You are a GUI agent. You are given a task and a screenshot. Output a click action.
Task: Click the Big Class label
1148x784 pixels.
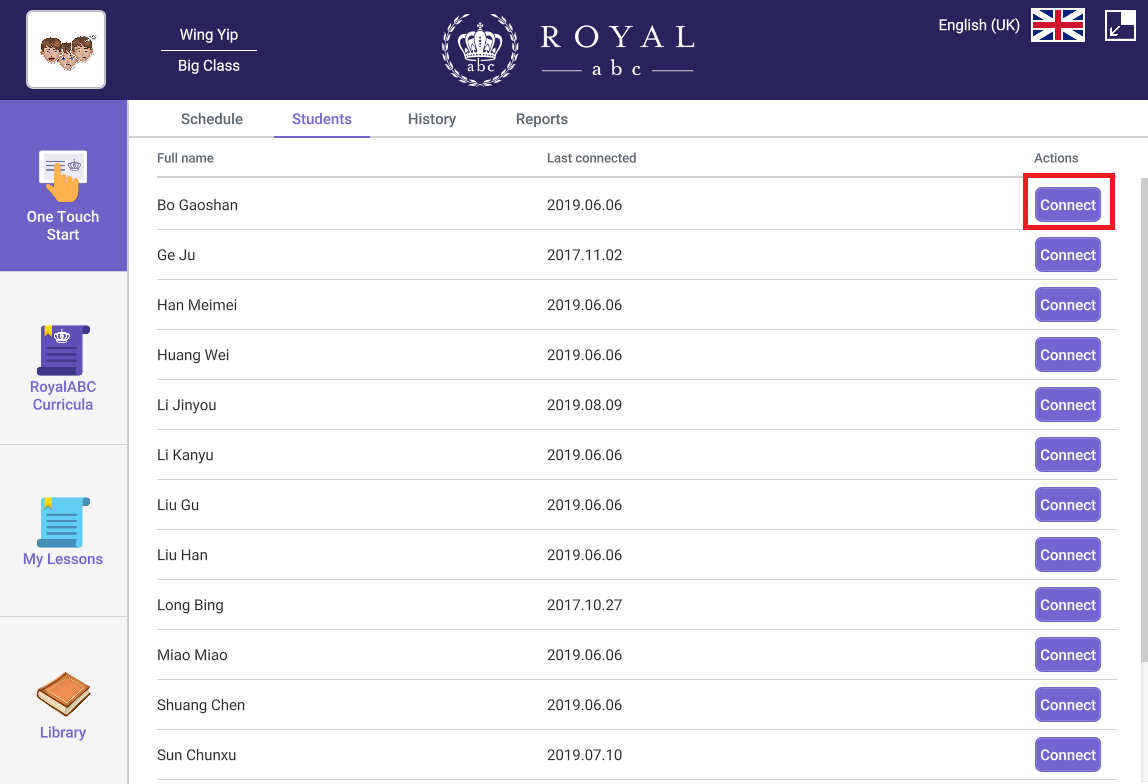(209, 66)
